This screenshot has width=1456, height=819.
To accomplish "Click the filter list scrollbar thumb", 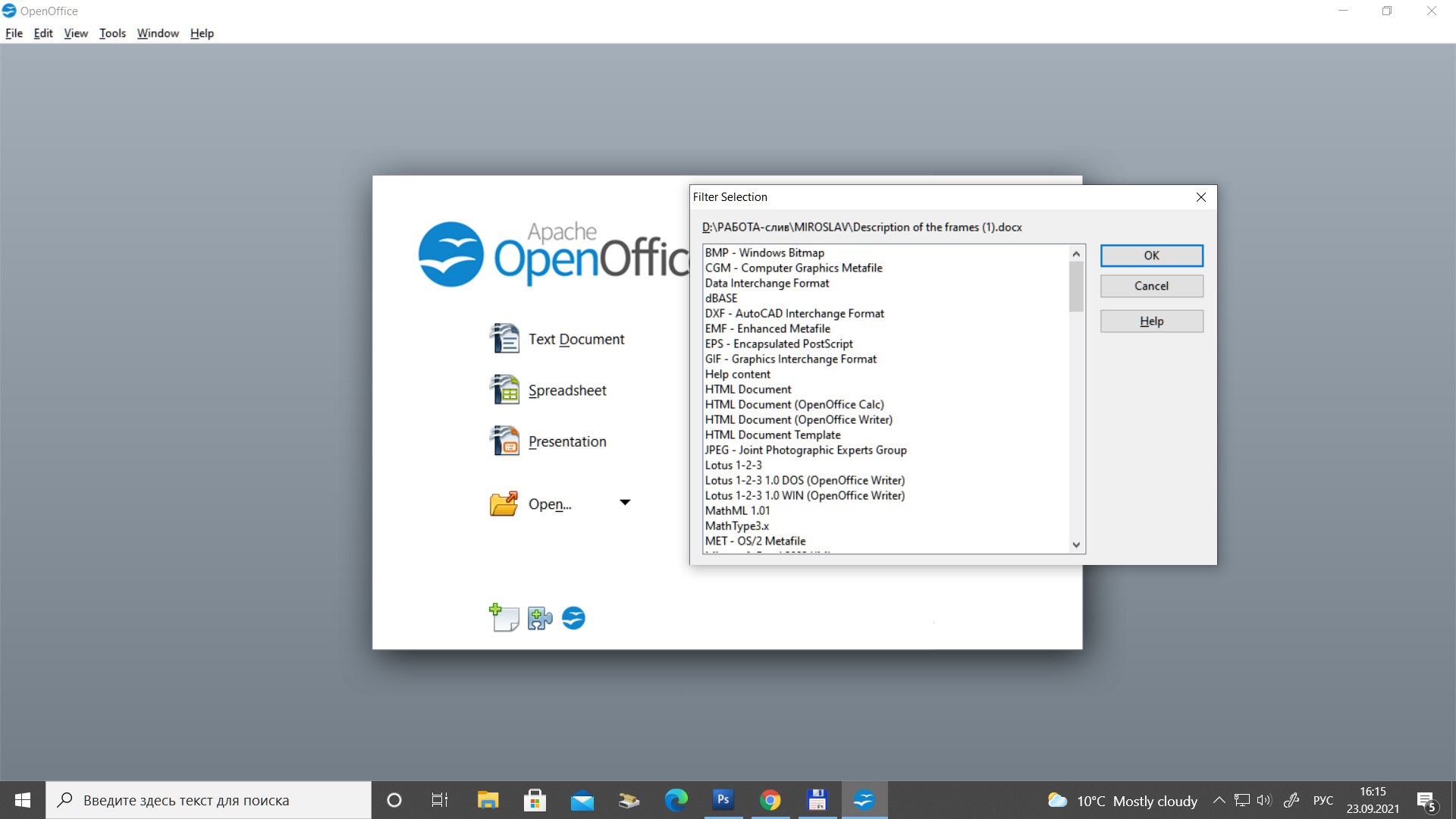I will pos(1076,287).
